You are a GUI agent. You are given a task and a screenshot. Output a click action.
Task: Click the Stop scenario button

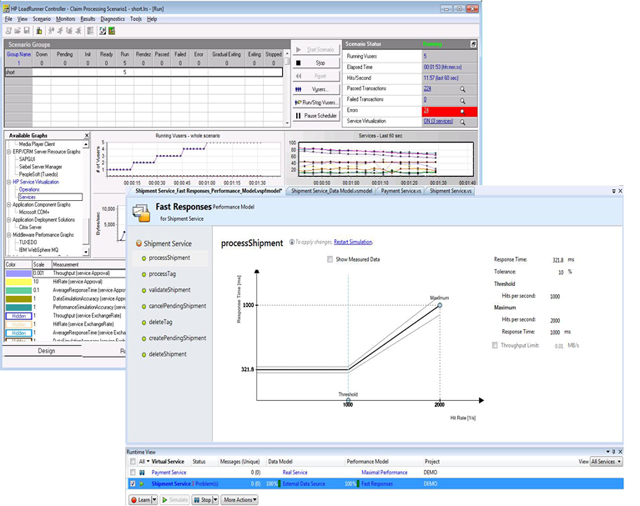[316, 63]
